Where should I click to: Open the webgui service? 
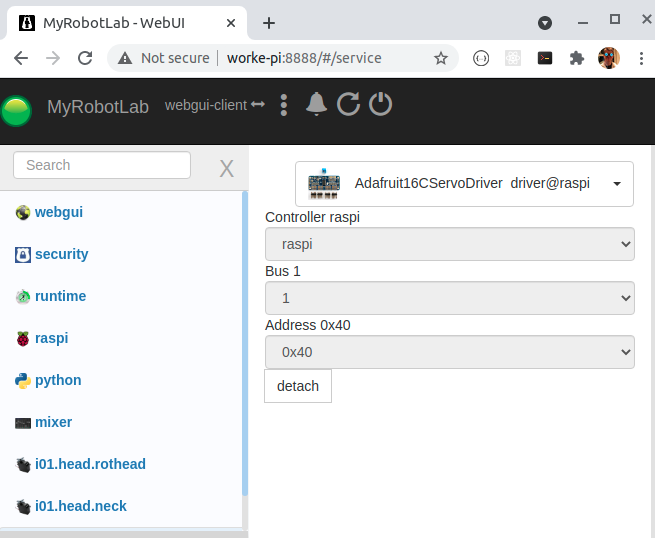pyautogui.click(x=59, y=212)
